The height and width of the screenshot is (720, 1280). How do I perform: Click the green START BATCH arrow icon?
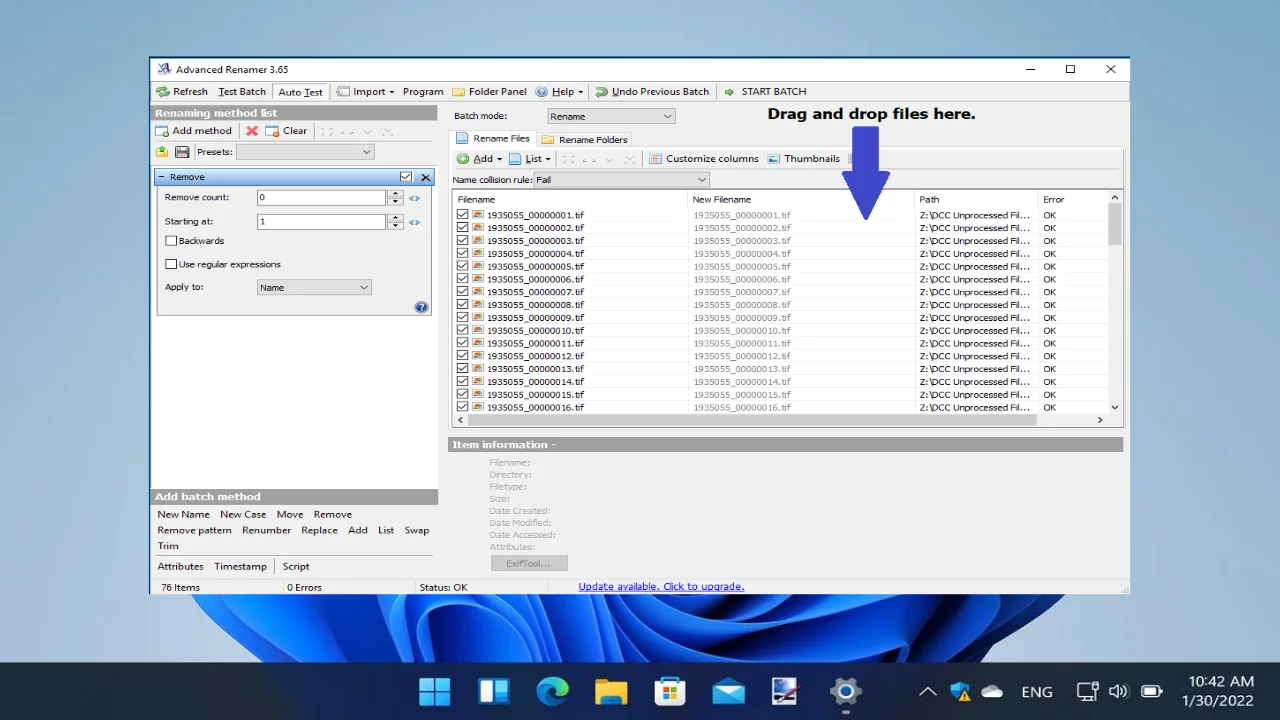pos(729,91)
